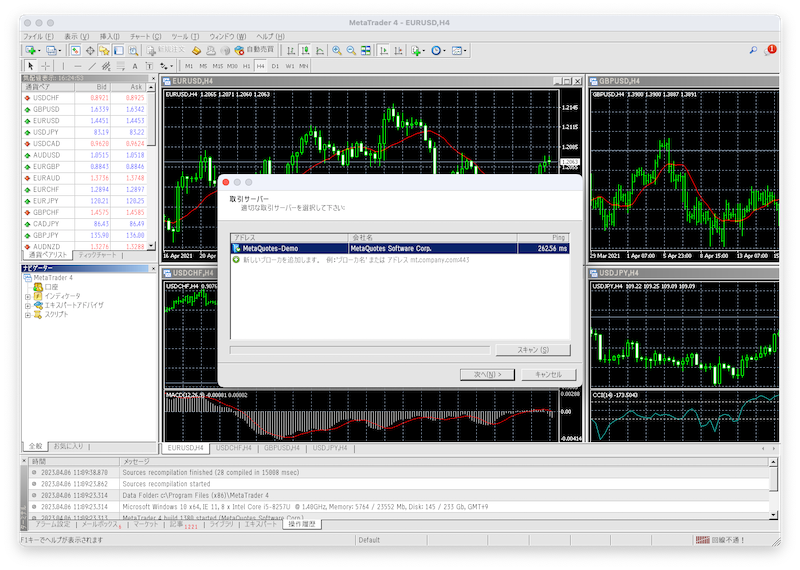Toggle the Navigator star-folder icon
Screen dimensions: 800x570
(x=104, y=50)
